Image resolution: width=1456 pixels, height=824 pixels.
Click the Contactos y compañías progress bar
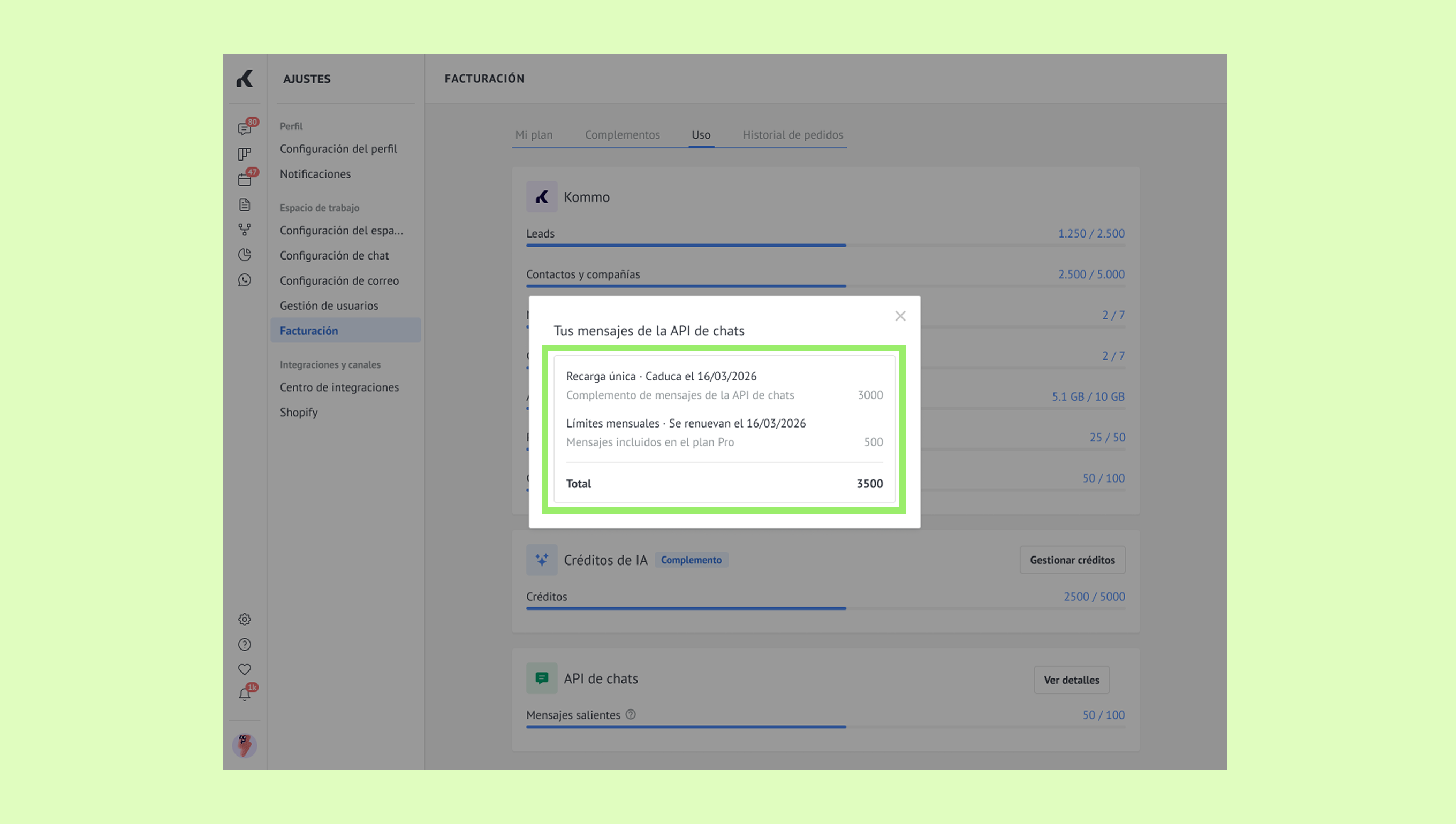[x=825, y=286]
